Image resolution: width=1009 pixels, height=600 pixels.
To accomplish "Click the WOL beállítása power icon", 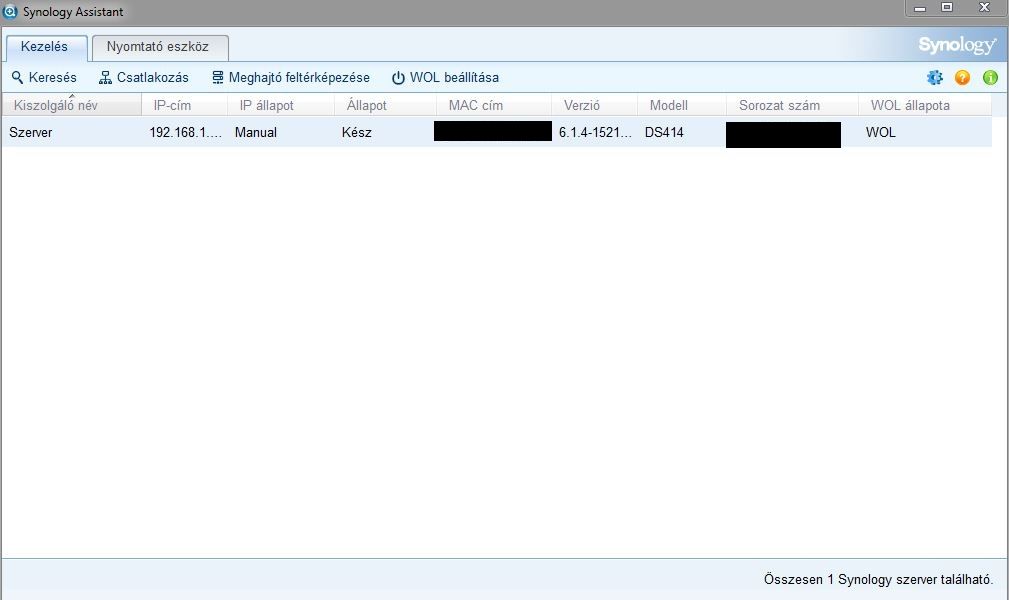I will click(398, 78).
